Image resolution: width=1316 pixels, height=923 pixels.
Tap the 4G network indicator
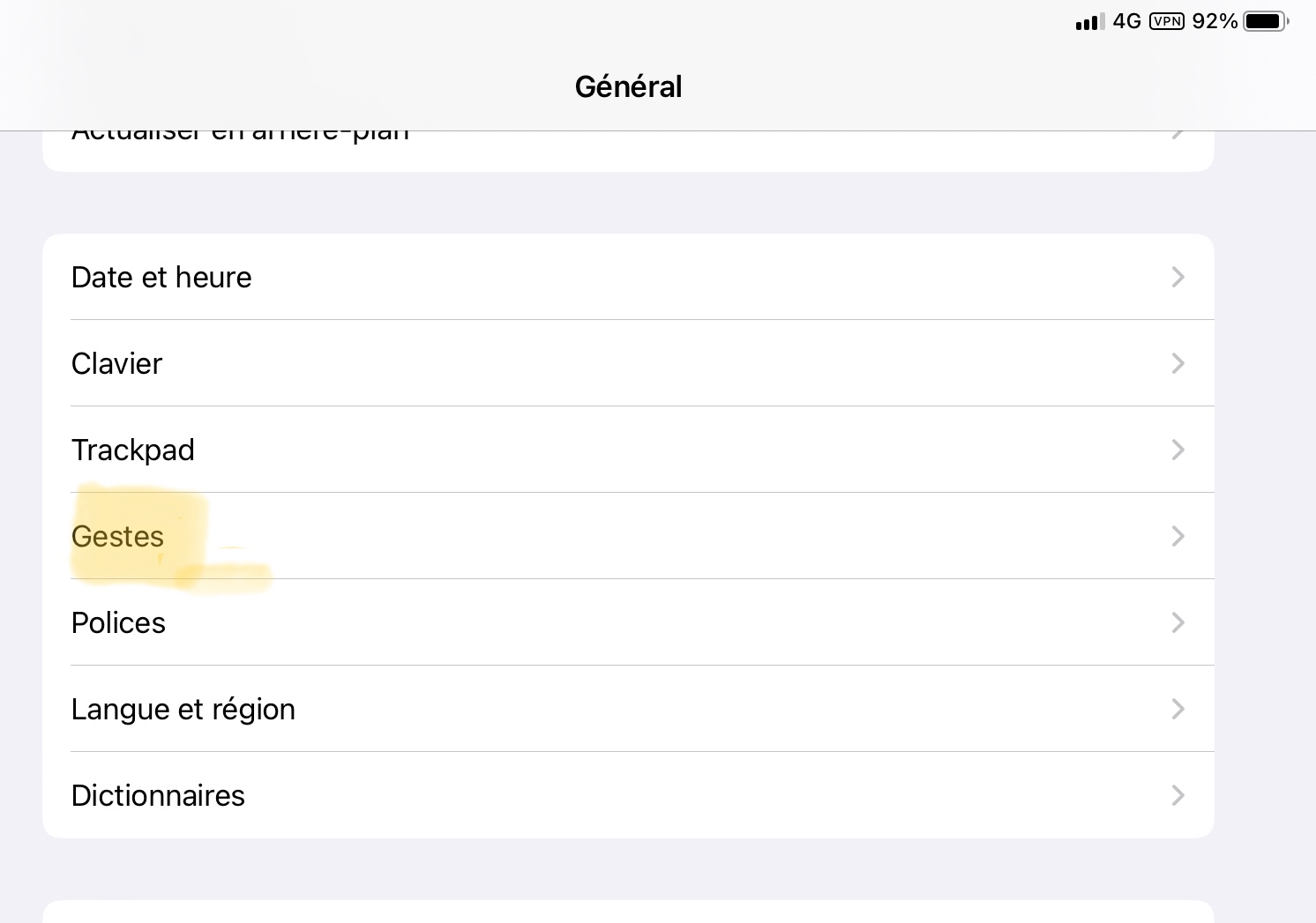(1127, 21)
